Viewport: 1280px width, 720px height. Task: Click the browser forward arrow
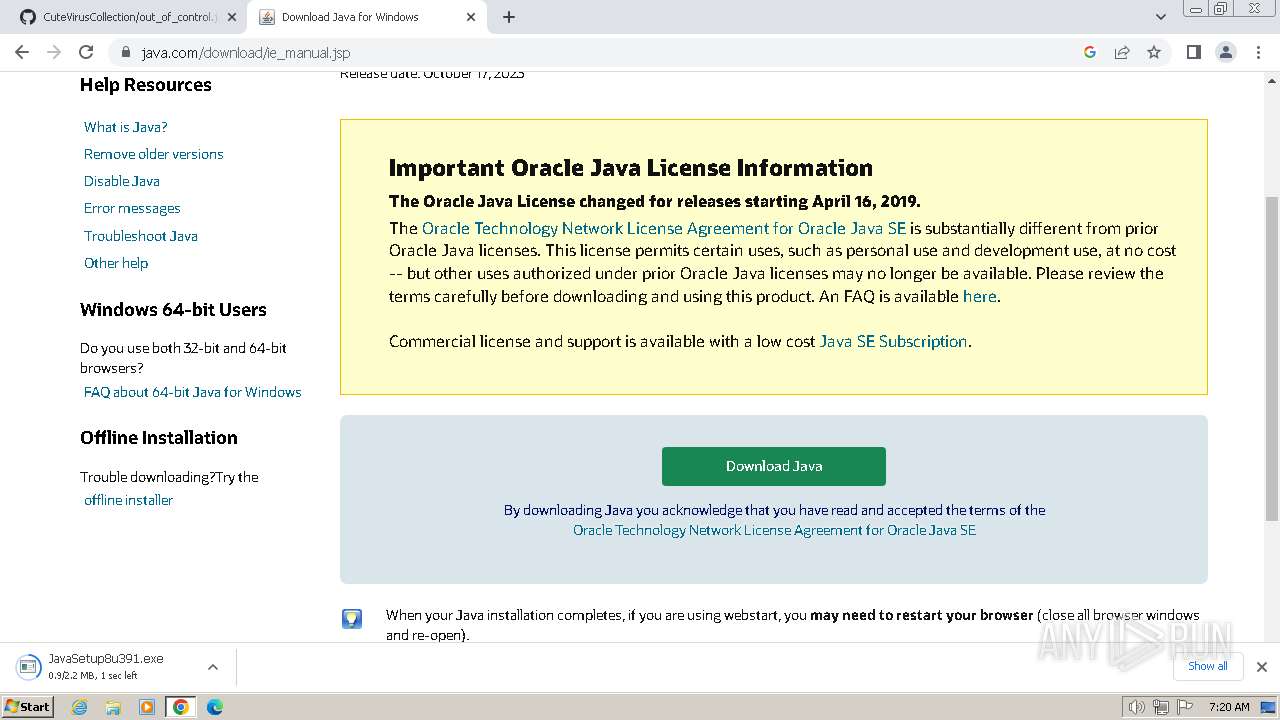click(x=54, y=52)
